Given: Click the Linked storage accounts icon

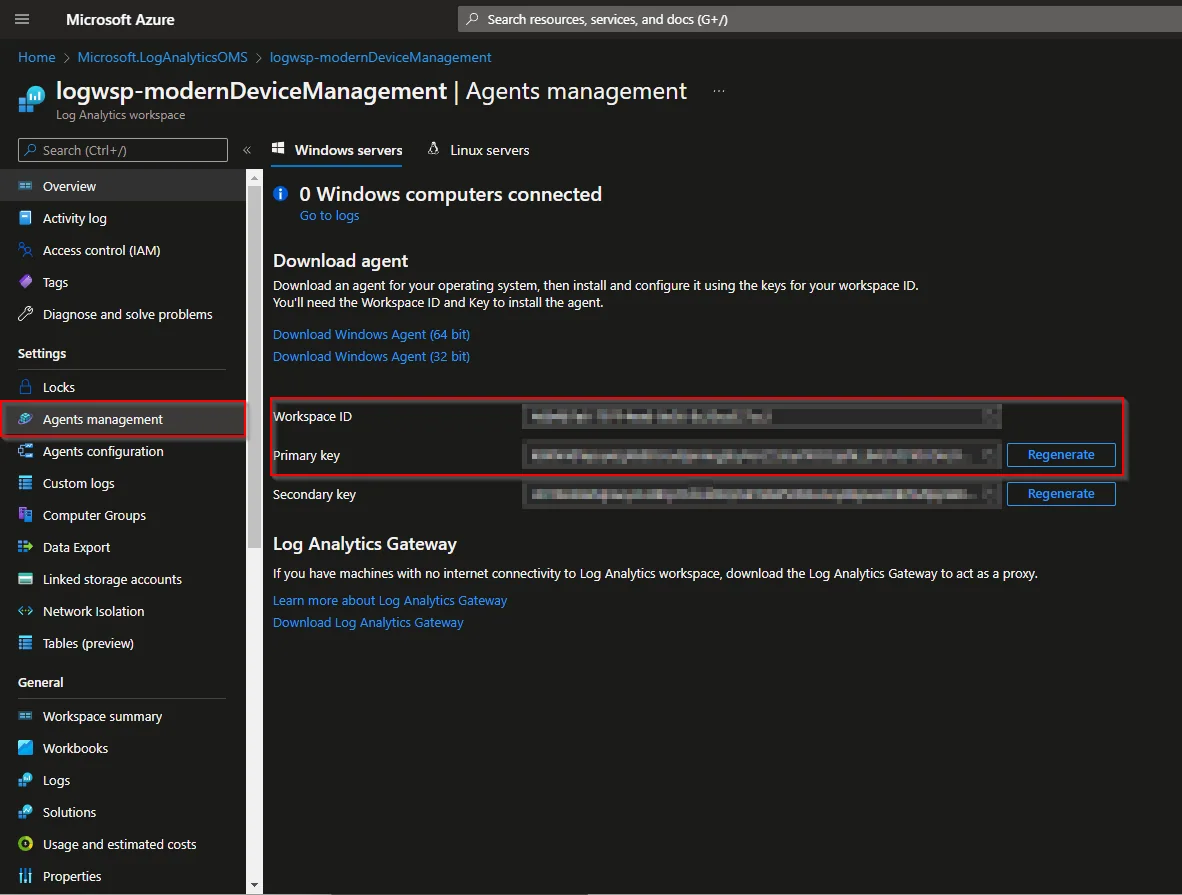Looking at the screenshot, I should [x=26, y=579].
